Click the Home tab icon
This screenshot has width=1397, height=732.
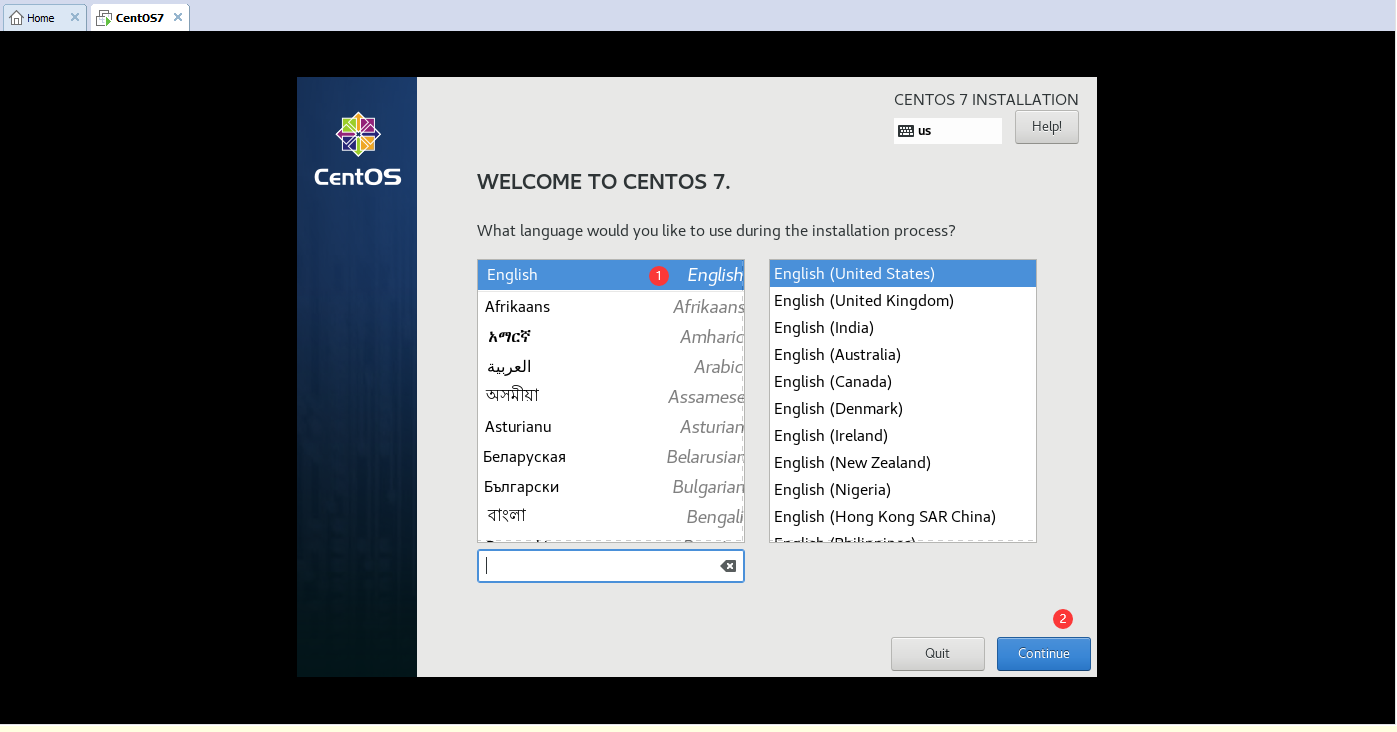click(16, 17)
